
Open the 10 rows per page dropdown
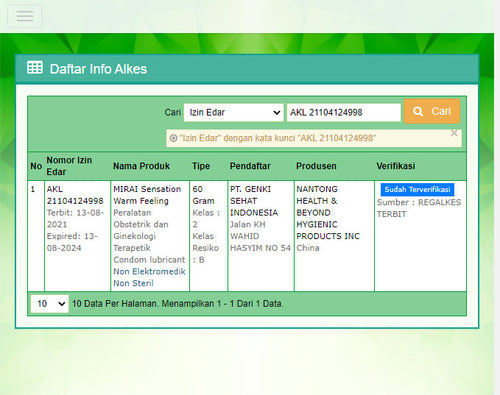coord(50,304)
